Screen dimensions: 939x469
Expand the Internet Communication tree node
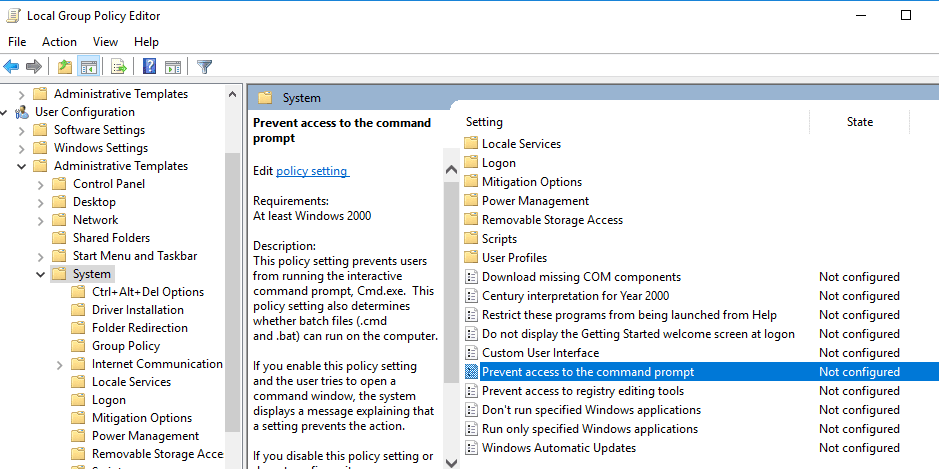point(59,365)
